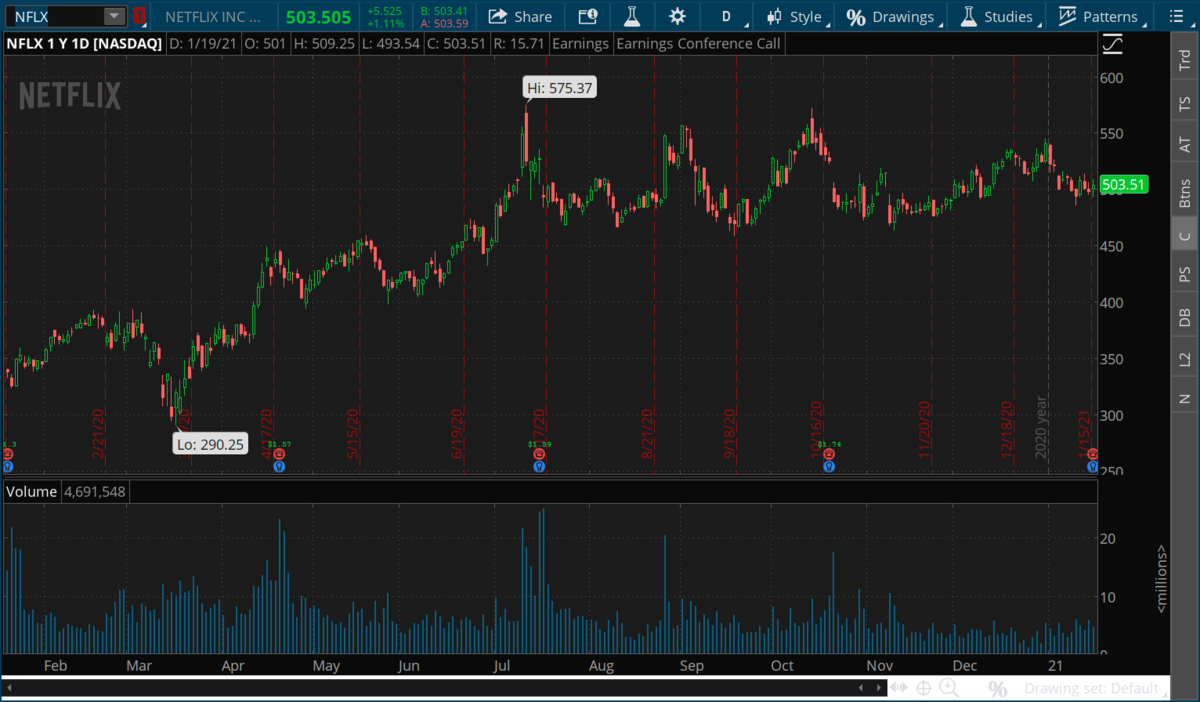
Task: Click blue earnings bulb icon under $1.74
Action: click(x=828, y=465)
